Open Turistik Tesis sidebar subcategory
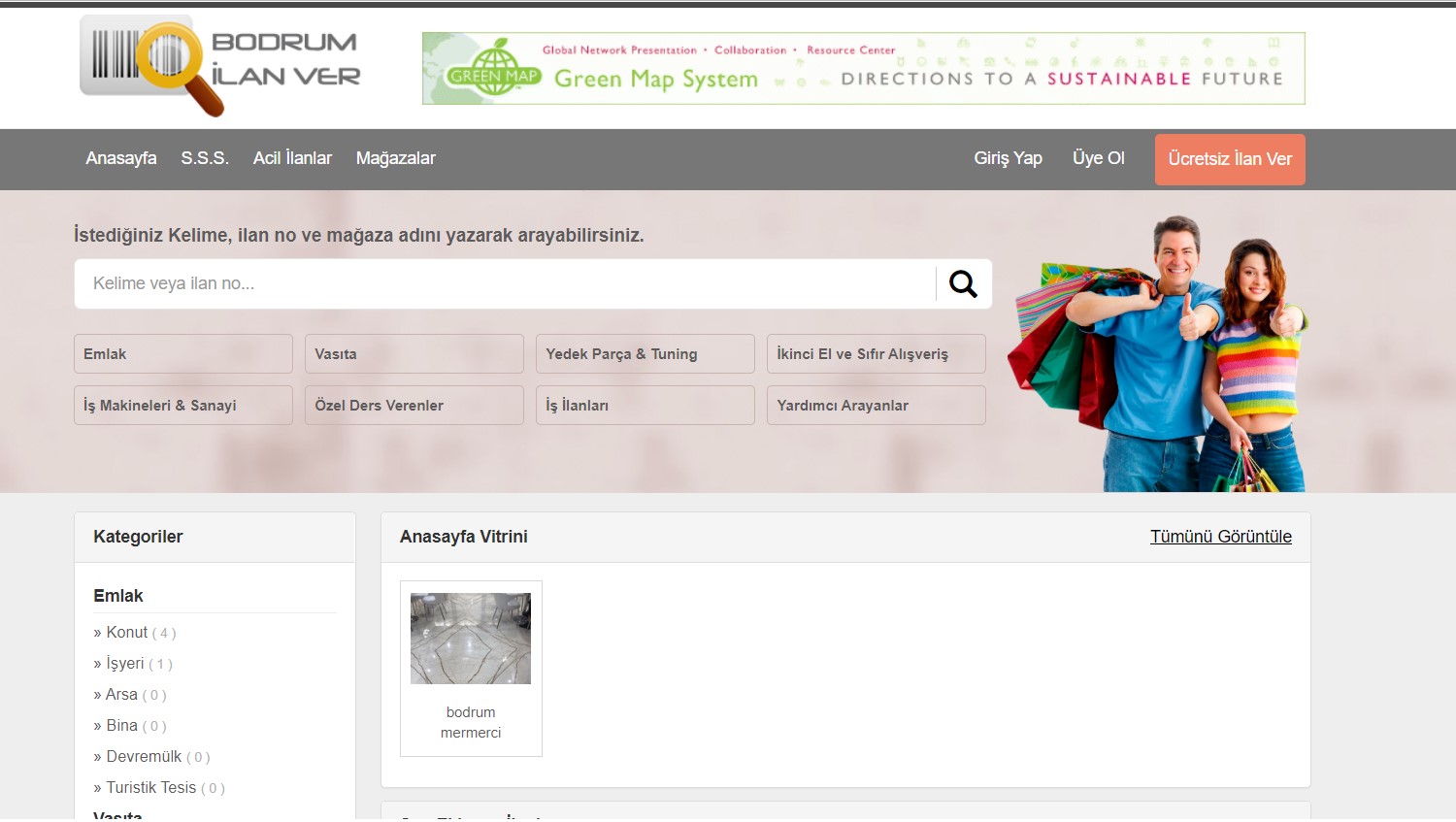Screen dimensions: 1456x822 click(150, 788)
